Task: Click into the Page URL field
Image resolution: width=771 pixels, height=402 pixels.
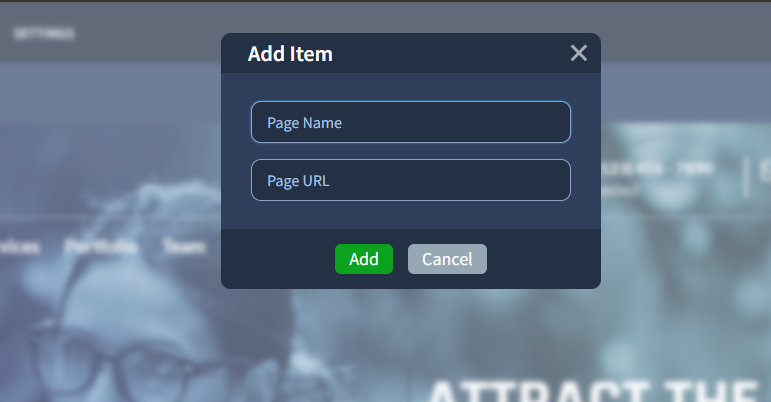Action: [x=411, y=180]
